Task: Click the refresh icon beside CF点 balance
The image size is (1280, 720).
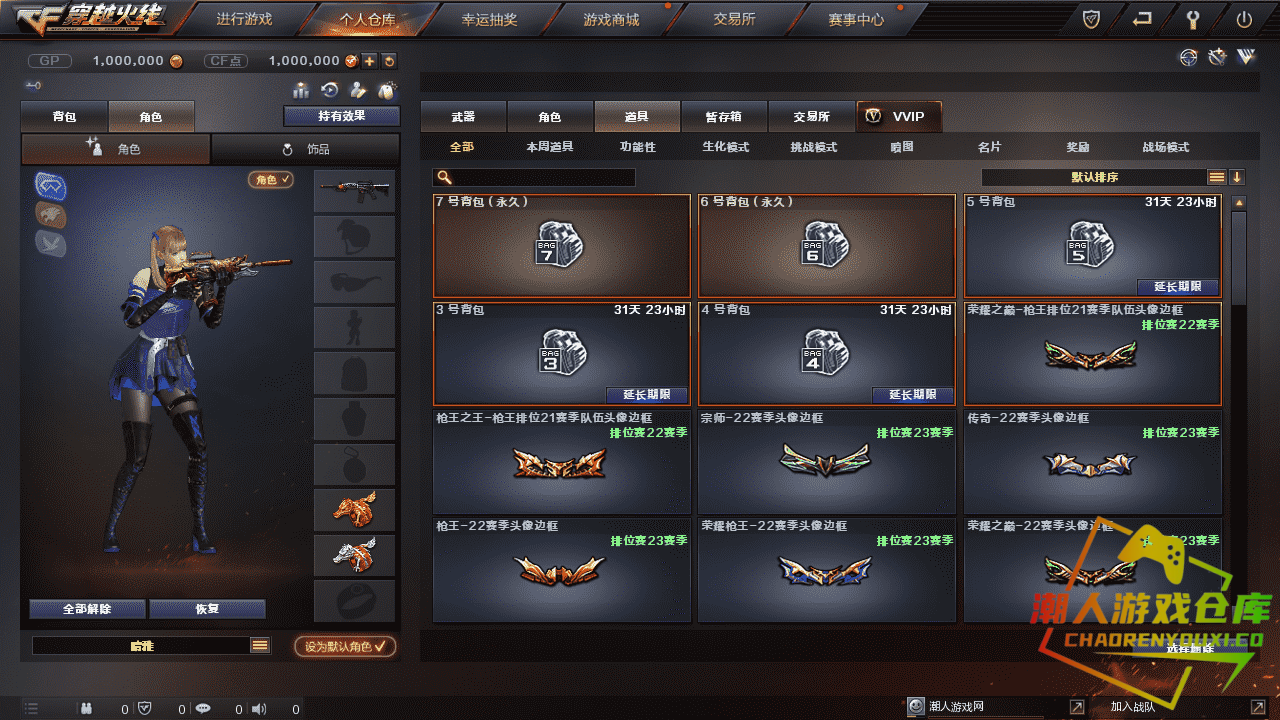Action: click(389, 61)
